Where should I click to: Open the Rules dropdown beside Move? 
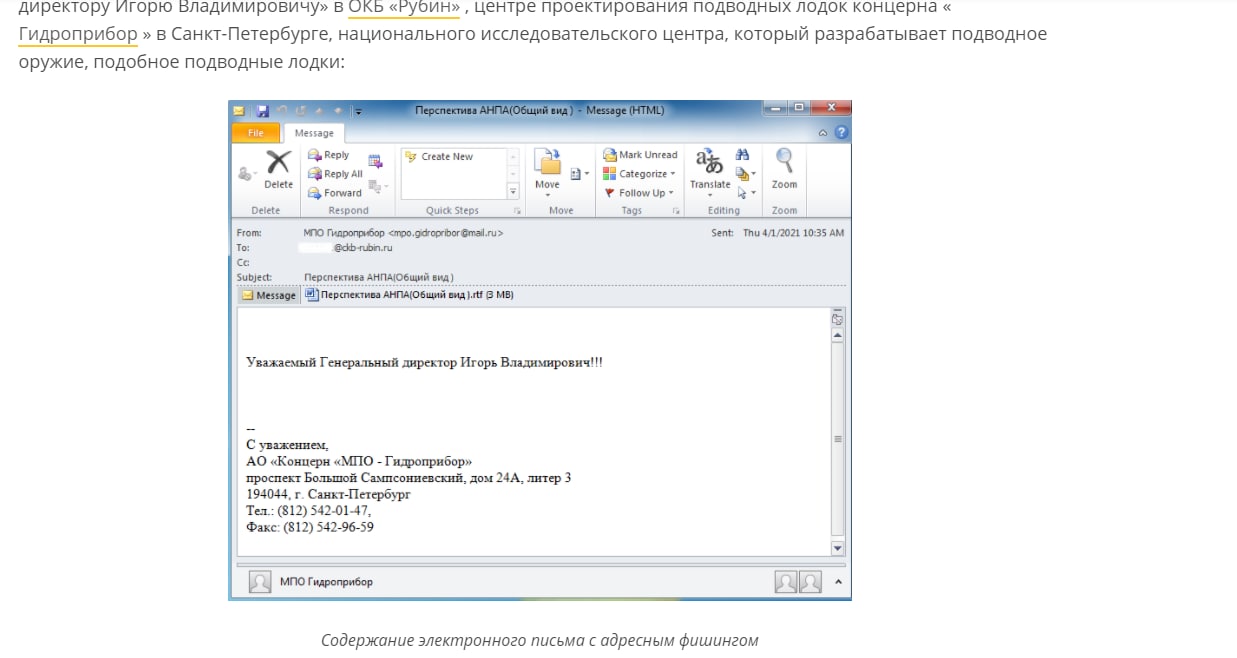579,174
